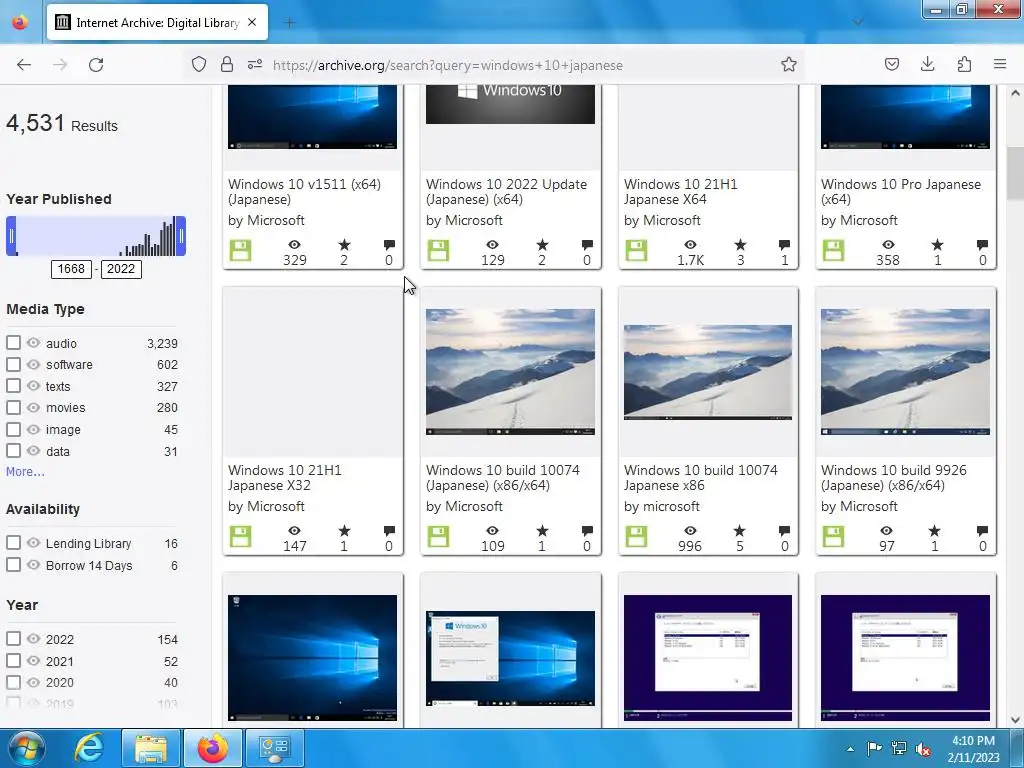
Task: Check the 2022 year checkbox
Action: point(13,639)
